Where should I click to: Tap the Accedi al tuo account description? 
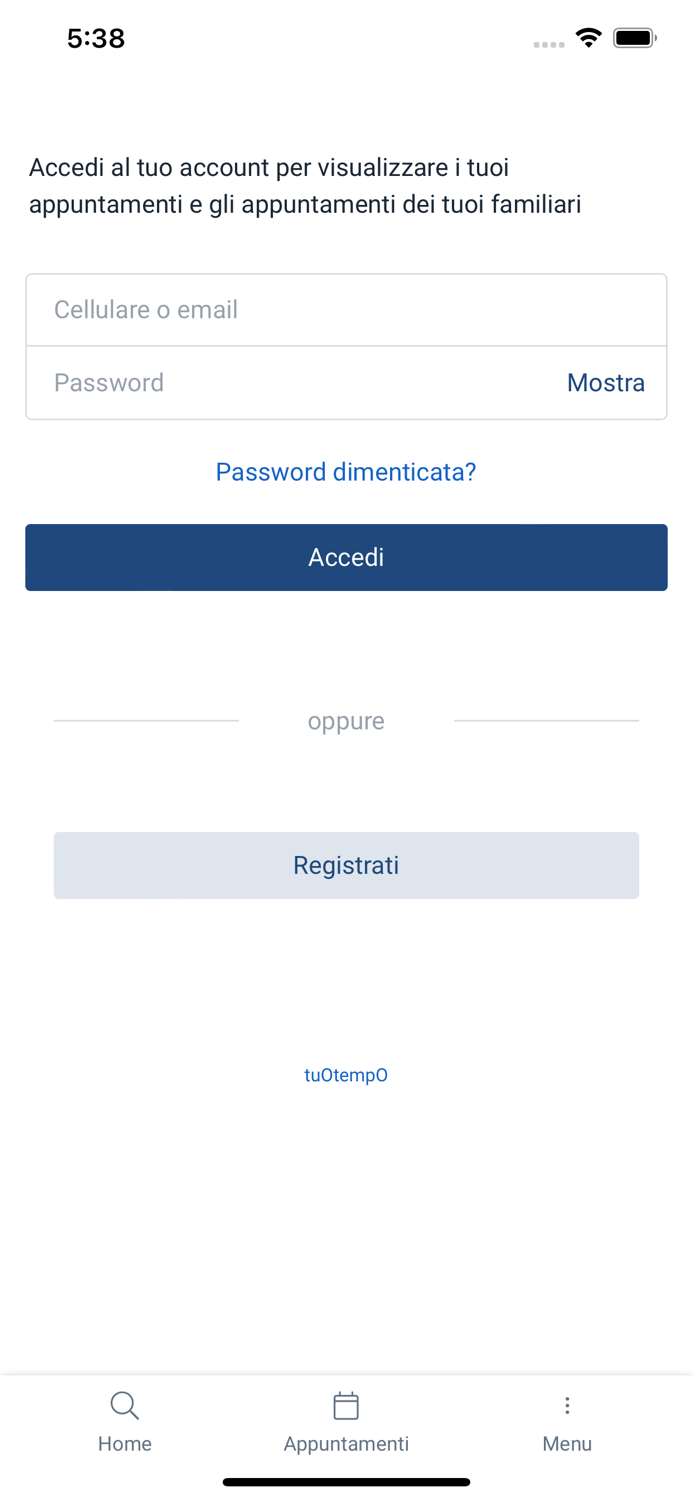tap(305, 186)
